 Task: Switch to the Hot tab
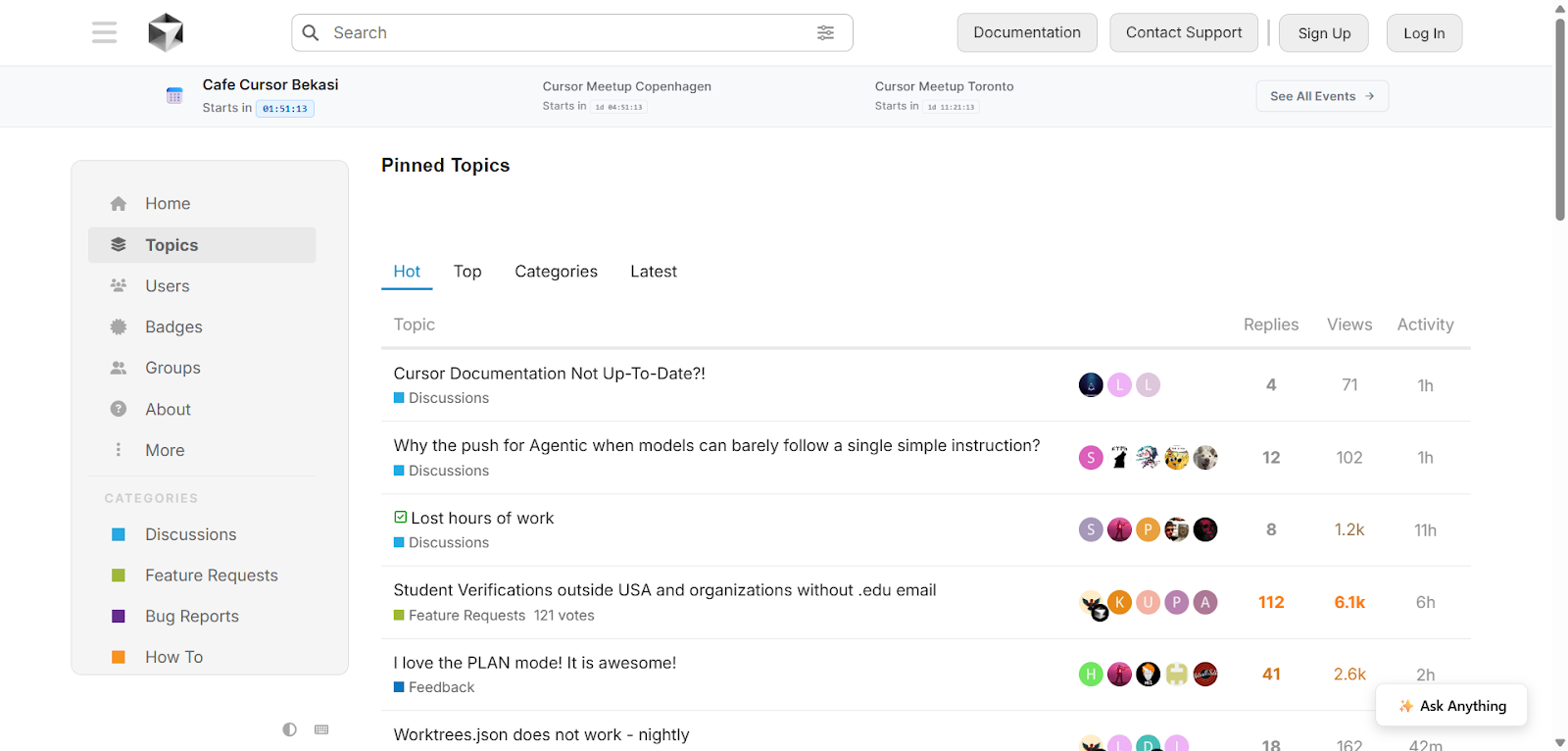coord(407,272)
